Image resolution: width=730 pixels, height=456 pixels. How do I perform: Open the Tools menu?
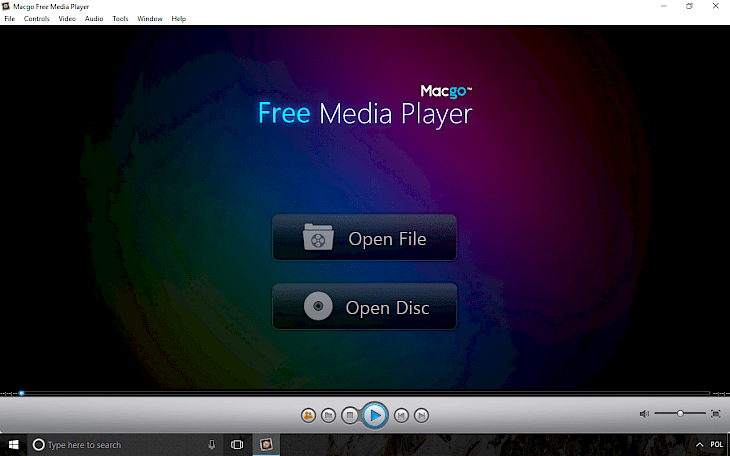tap(120, 19)
